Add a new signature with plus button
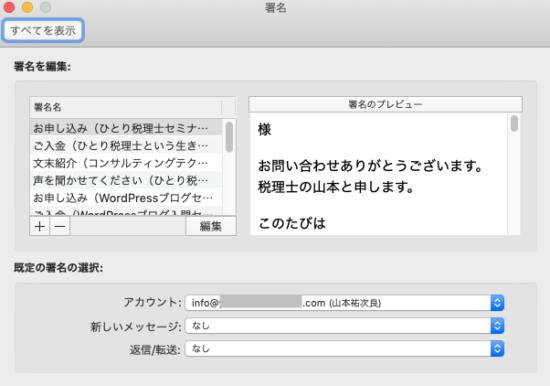The image size is (550, 386). point(40,226)
